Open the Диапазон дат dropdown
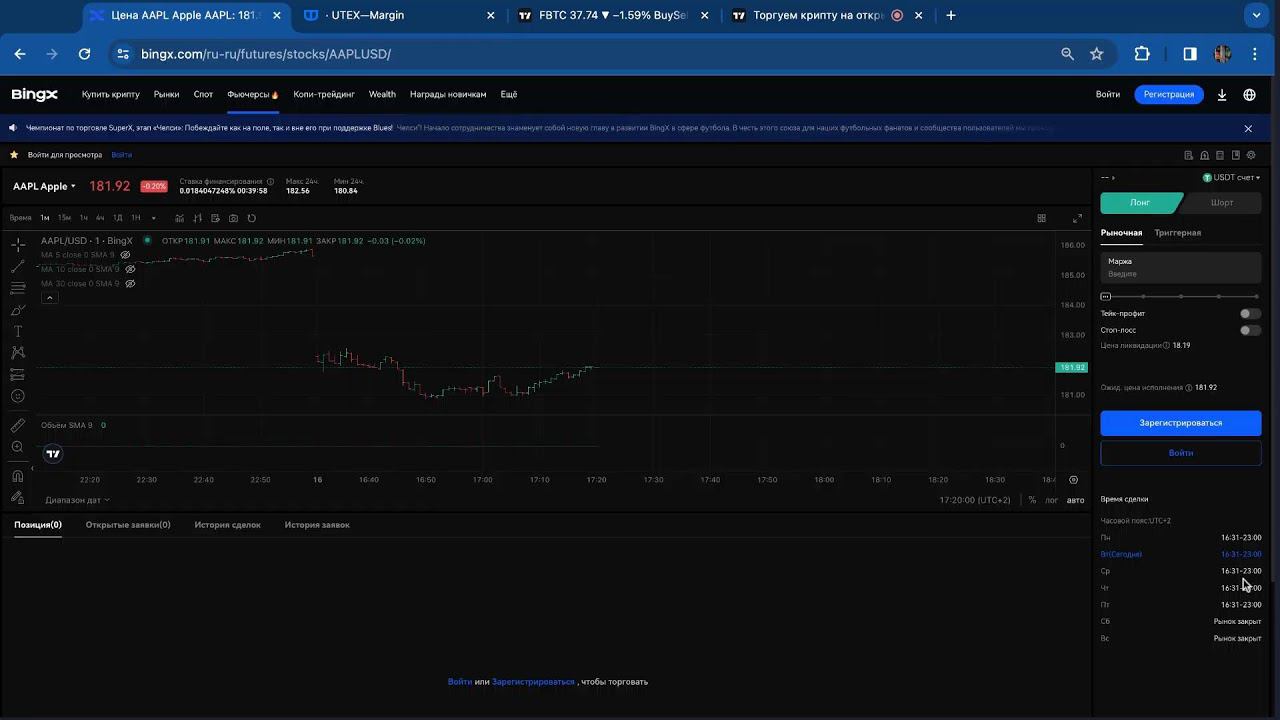Image resolution: width=1280 pixels, height=720 pixels. (x=77, y=500)
